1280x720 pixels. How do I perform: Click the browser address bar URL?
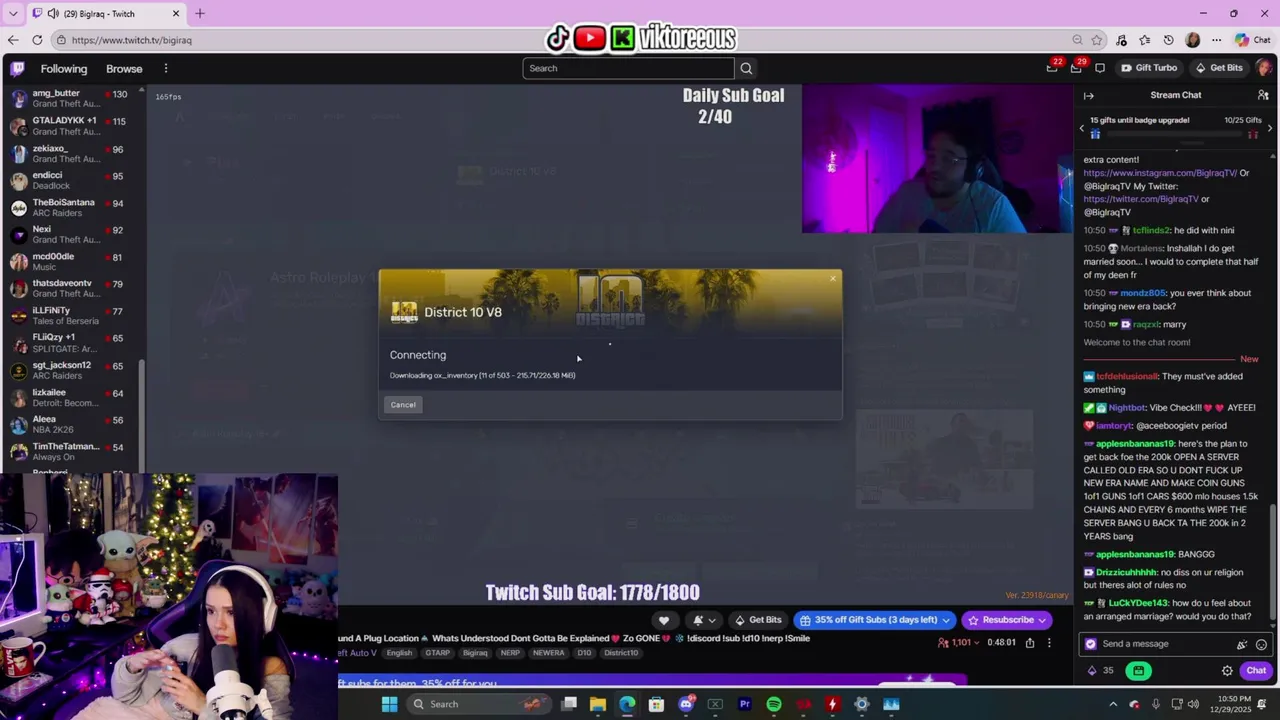point(131,40)
